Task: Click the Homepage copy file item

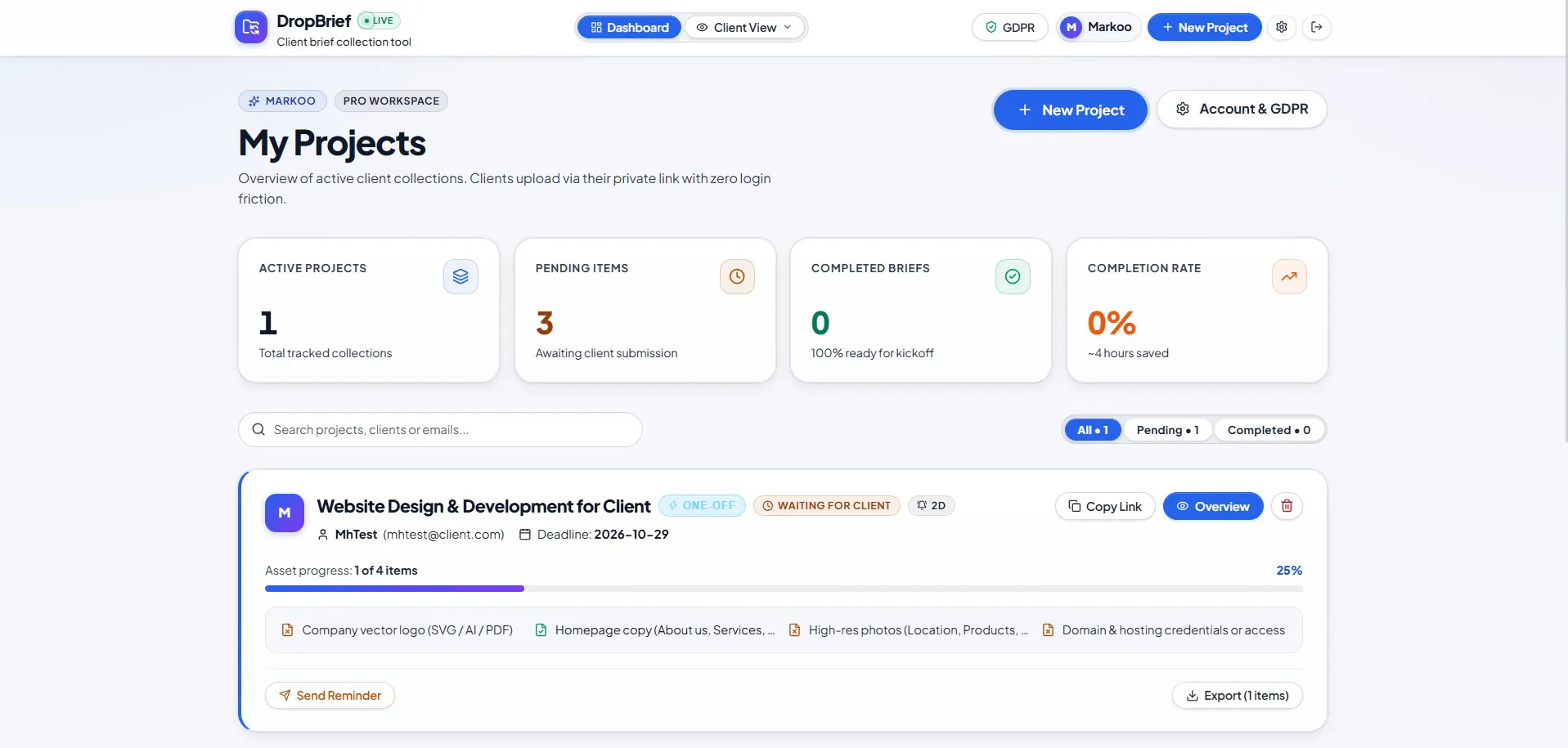Action: coord(654,629)
